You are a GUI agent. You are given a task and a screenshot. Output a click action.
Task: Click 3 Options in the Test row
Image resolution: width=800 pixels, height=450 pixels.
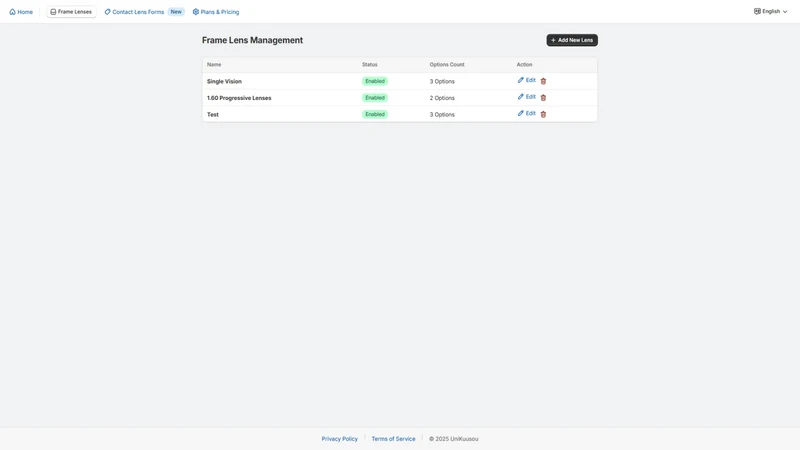click(442, 114)
